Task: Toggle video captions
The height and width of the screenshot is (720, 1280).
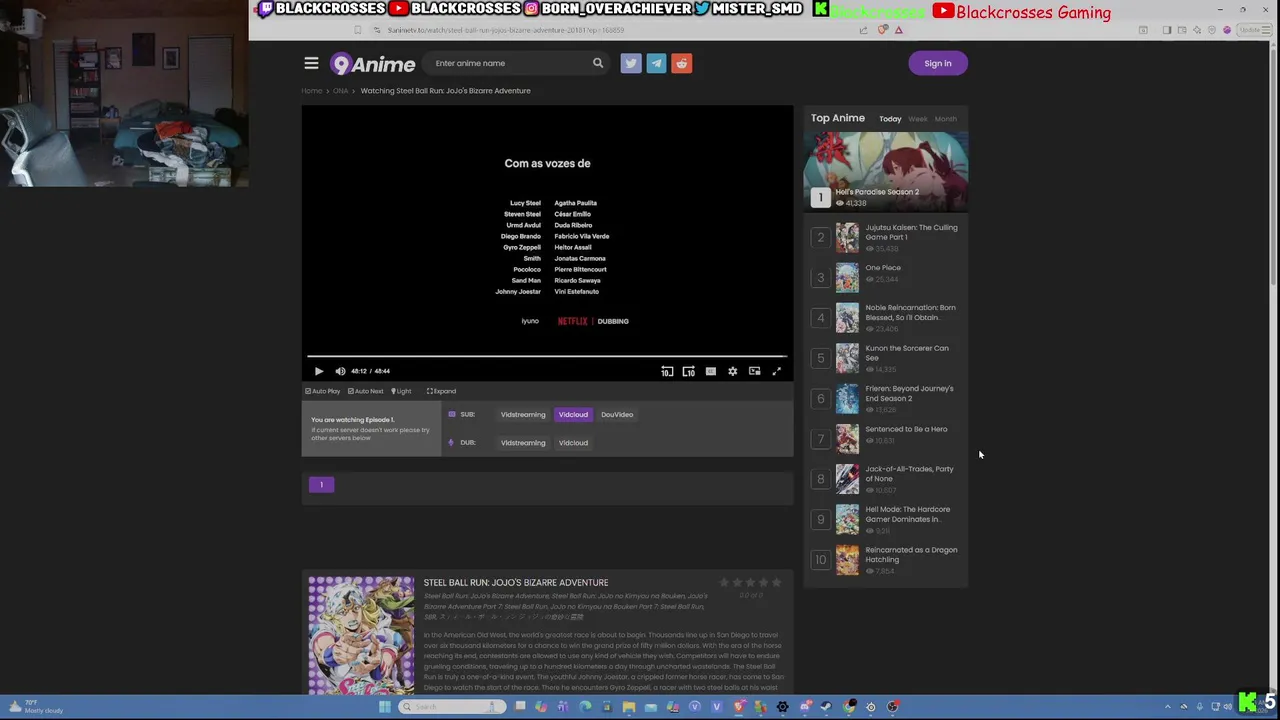Action: (711, 371)
